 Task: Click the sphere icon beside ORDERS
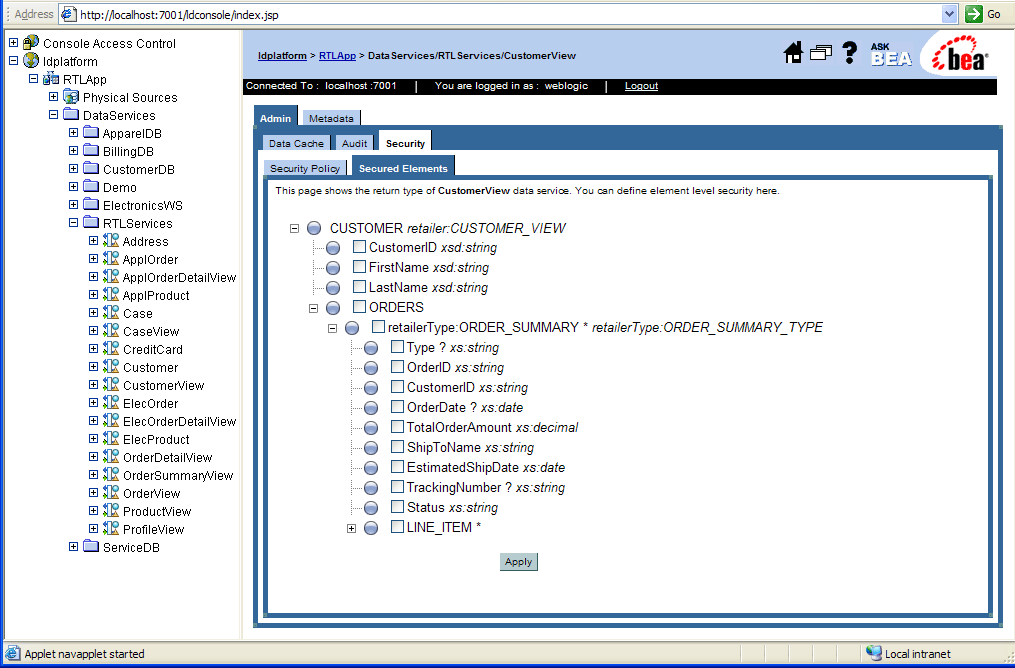pyautogui.click(x=333, y=308)
